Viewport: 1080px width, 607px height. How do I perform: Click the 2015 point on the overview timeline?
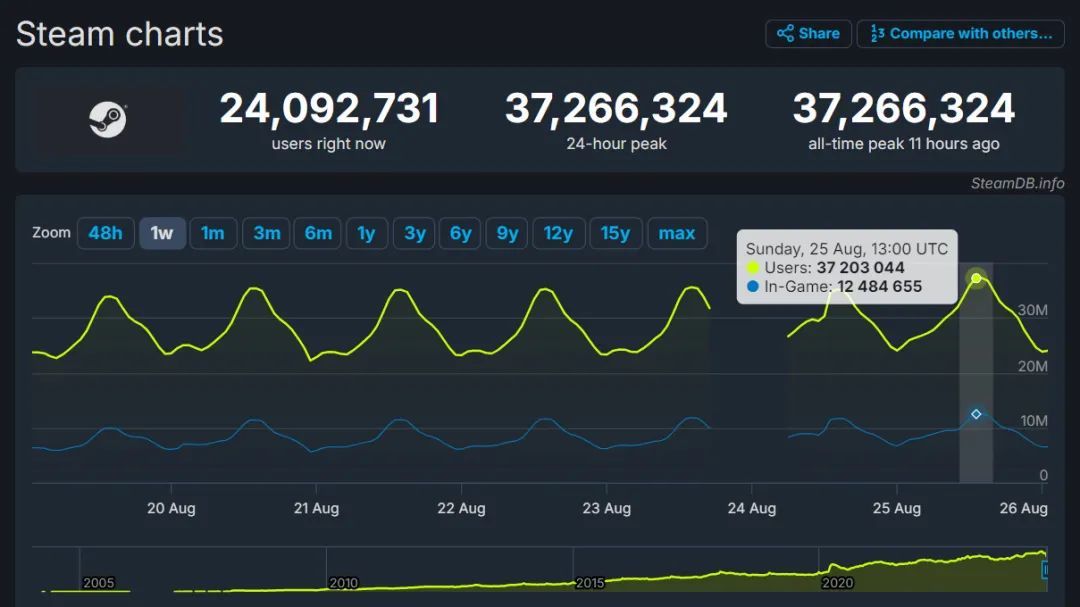pos(589,581)
